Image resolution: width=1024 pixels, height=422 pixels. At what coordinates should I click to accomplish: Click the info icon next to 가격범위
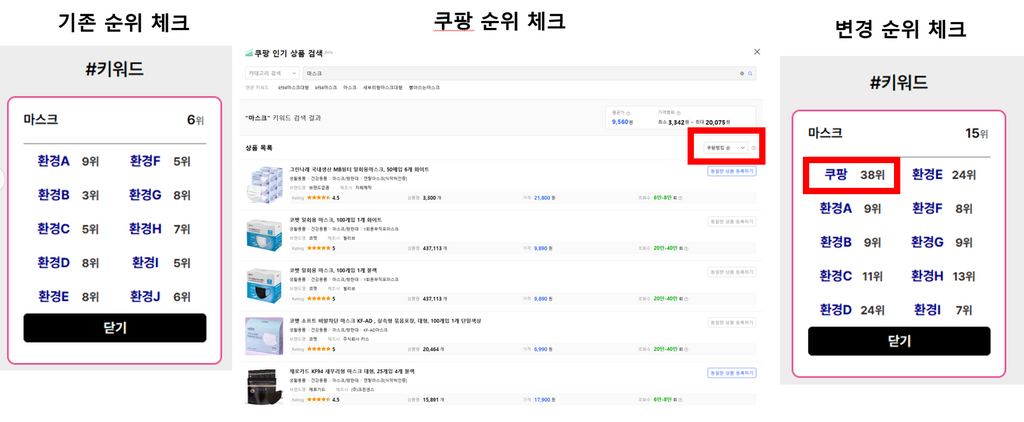[x=679, y=113]
